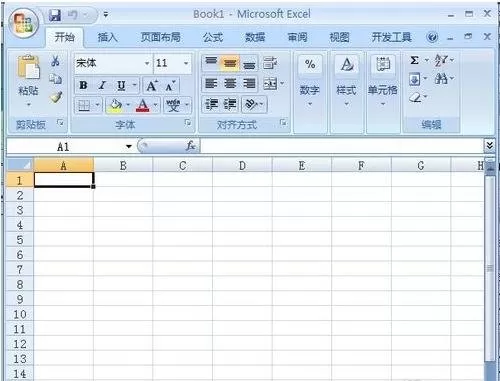The width and height of the screenshot is (500, 381).
Task: Toggle wrap text button
Action: pos(270,63)
